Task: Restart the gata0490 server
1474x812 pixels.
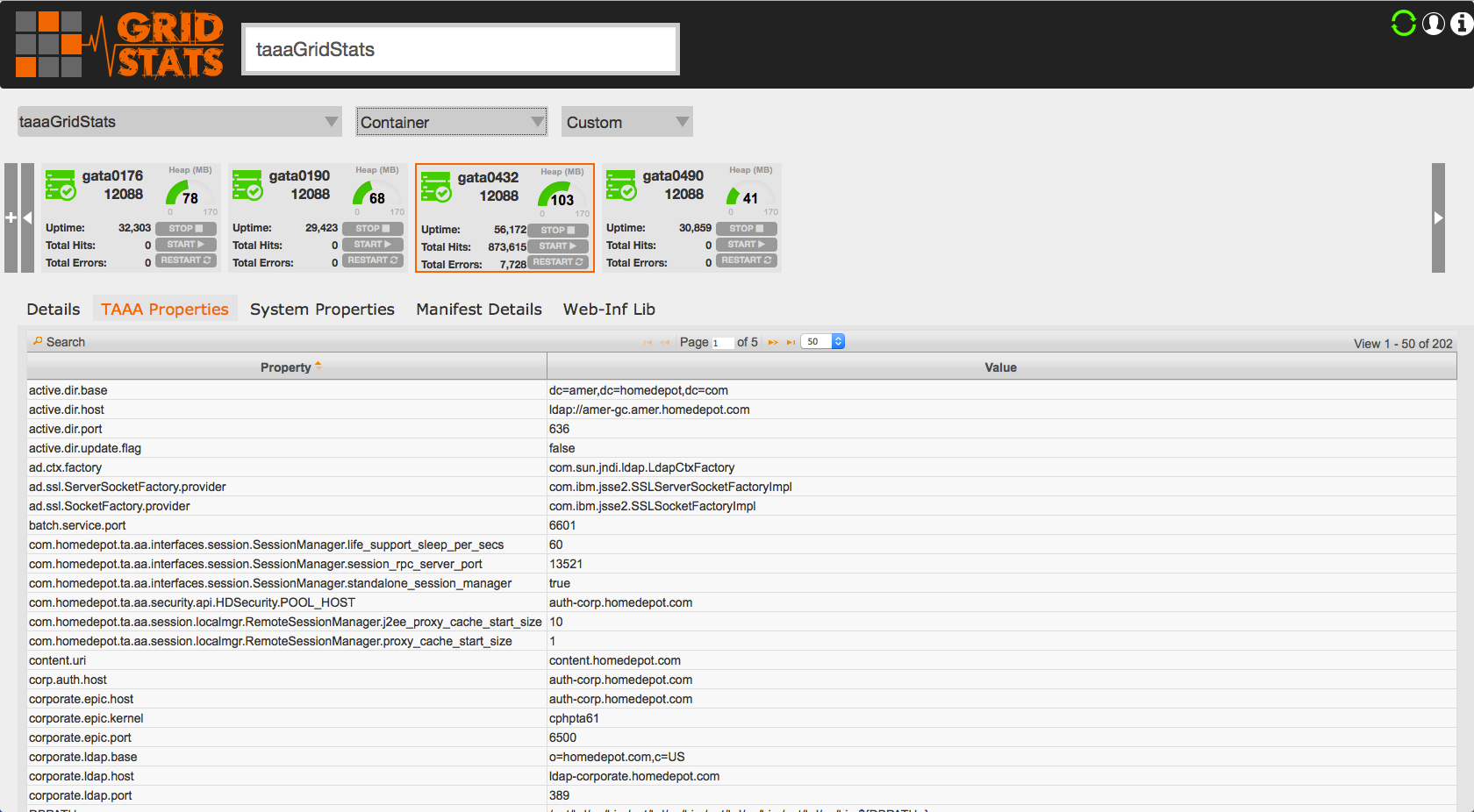Action: [747, 260]
